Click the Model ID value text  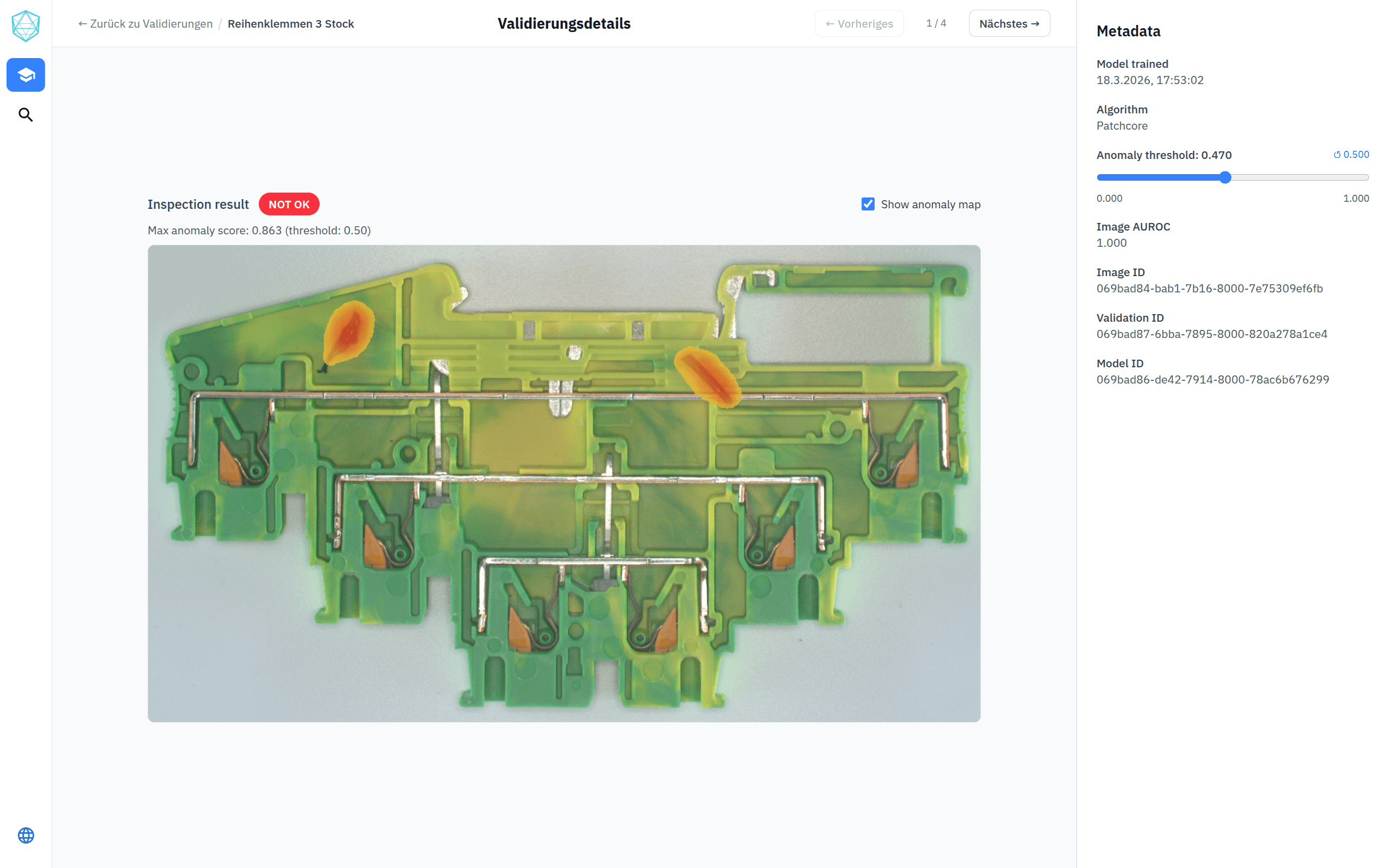pyautogui.click(x=1212, y=379)
